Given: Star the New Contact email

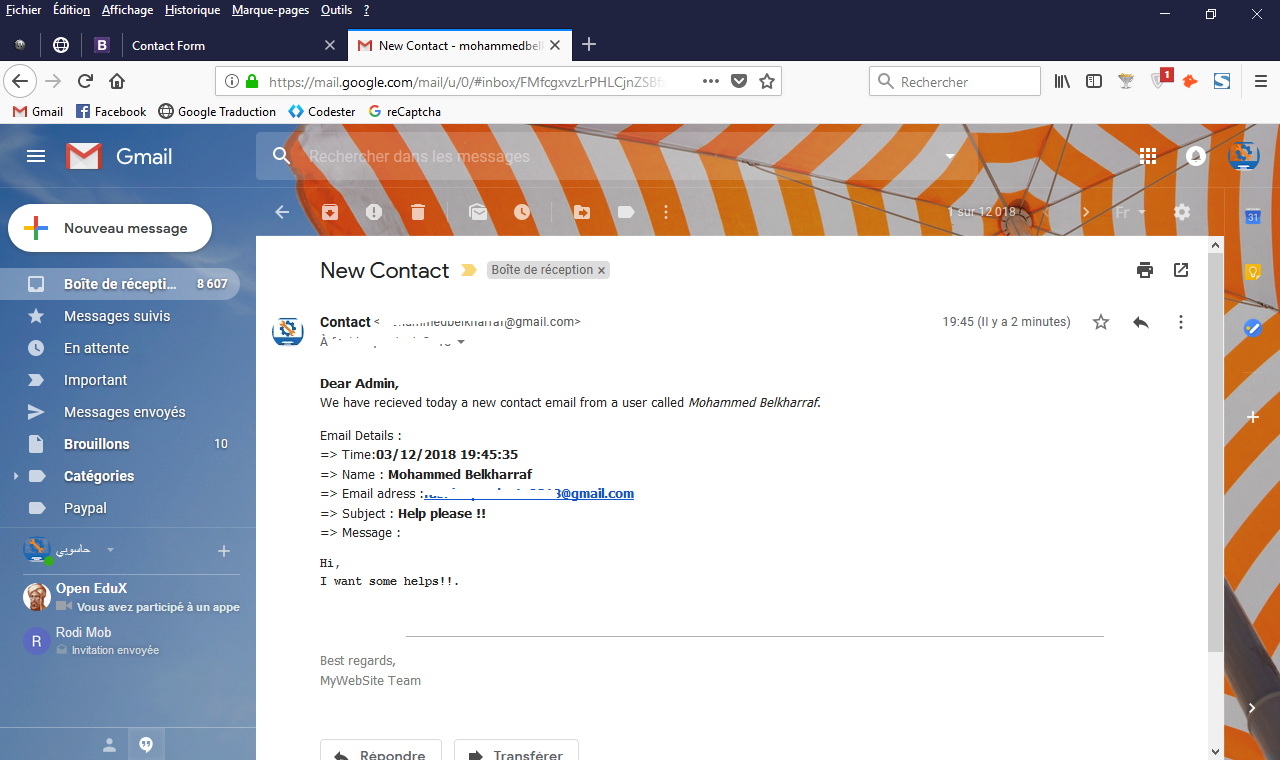Looking at the screenshot, I should [1101, 322].
